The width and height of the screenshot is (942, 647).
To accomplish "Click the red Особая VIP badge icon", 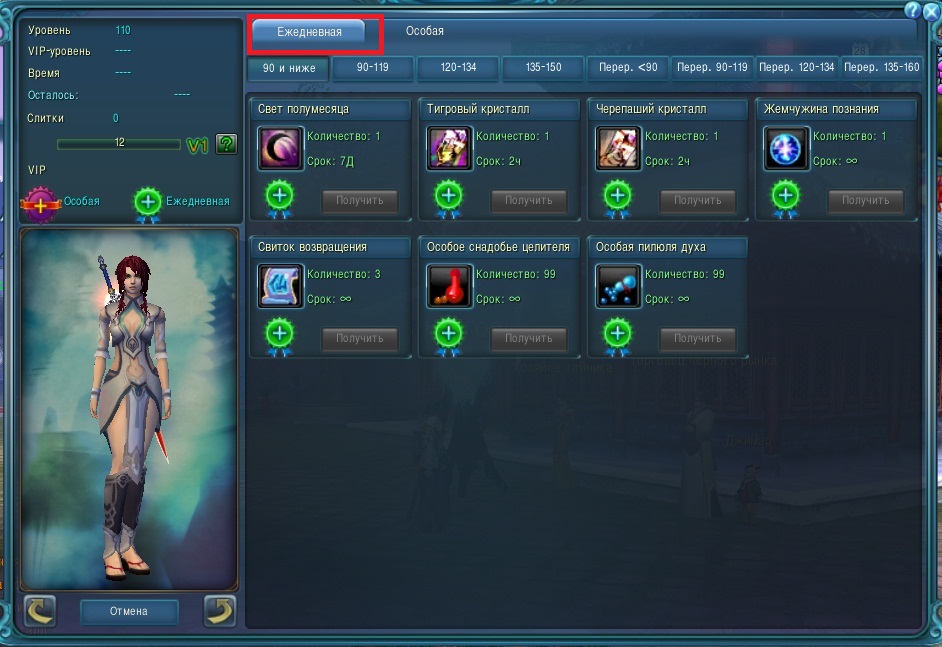I will pyautogui.click(x=40, y=204).
